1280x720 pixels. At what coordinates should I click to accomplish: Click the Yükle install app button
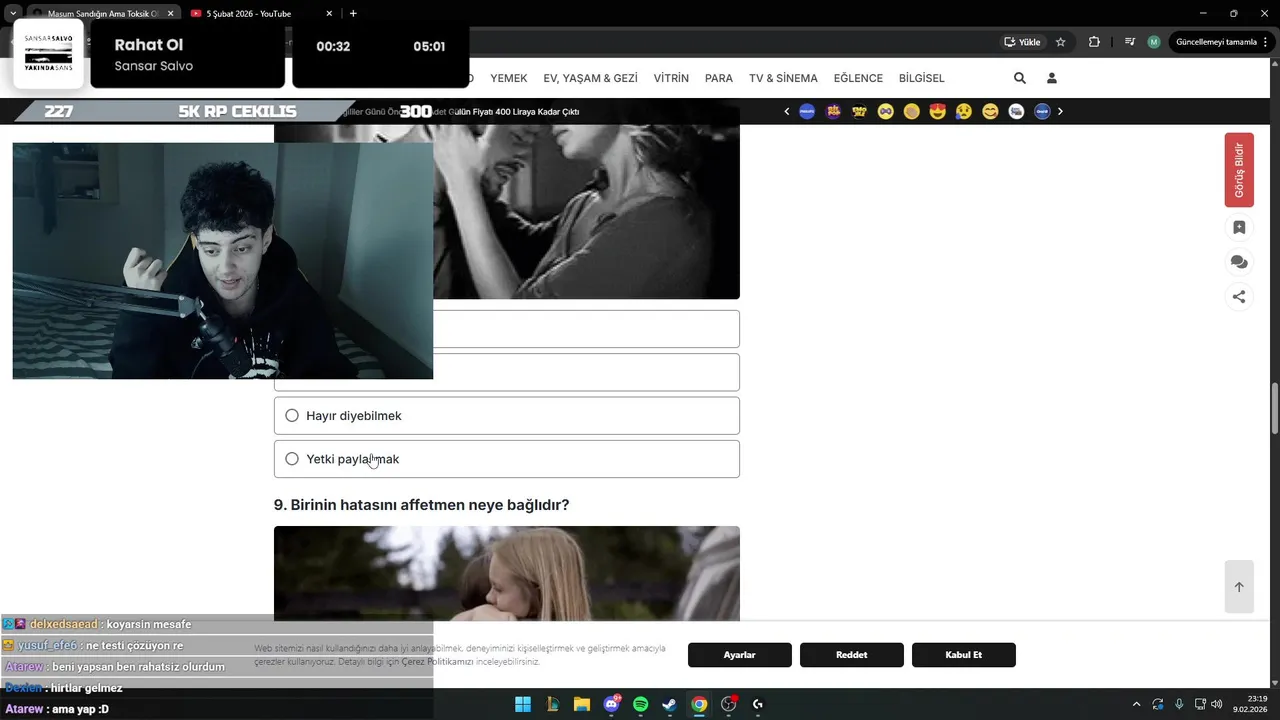click(x=1022, y=42)
